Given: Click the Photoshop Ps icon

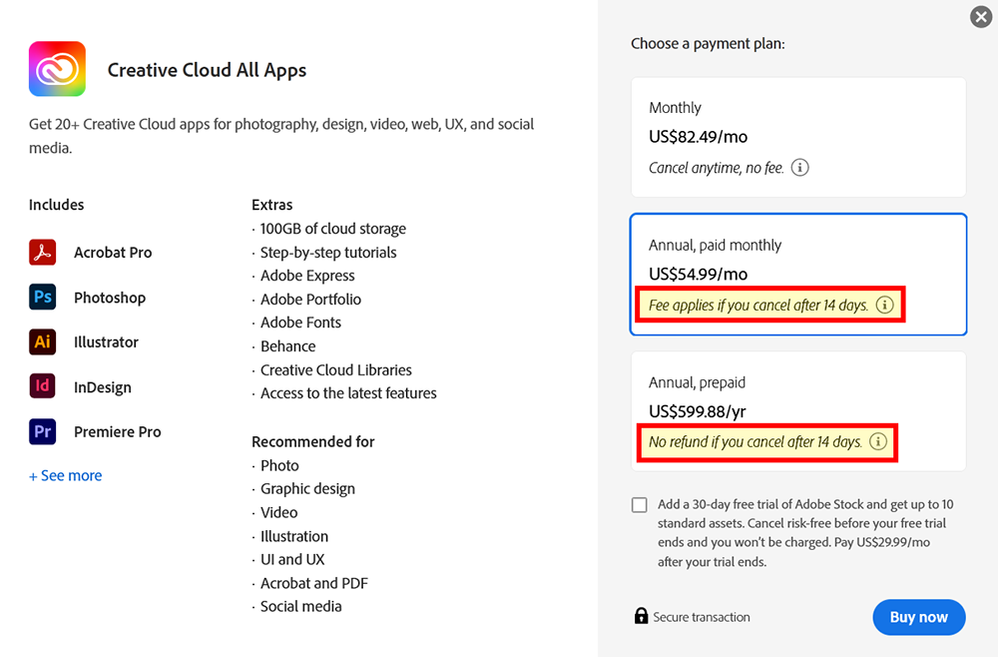Looking at the screenshot, I should point(43,297).
